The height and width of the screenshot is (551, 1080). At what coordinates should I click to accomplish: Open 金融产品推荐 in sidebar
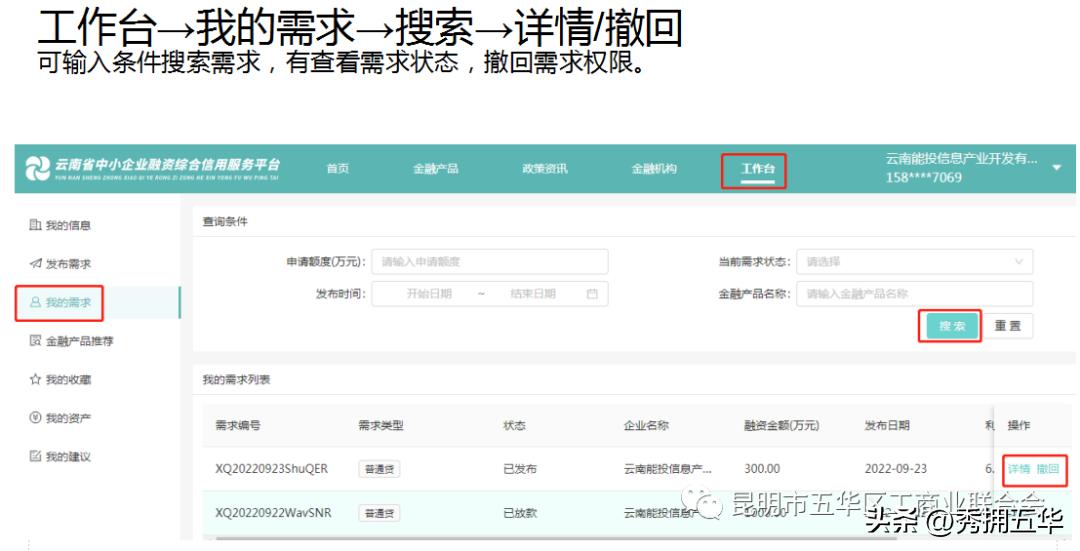(79, 341)
